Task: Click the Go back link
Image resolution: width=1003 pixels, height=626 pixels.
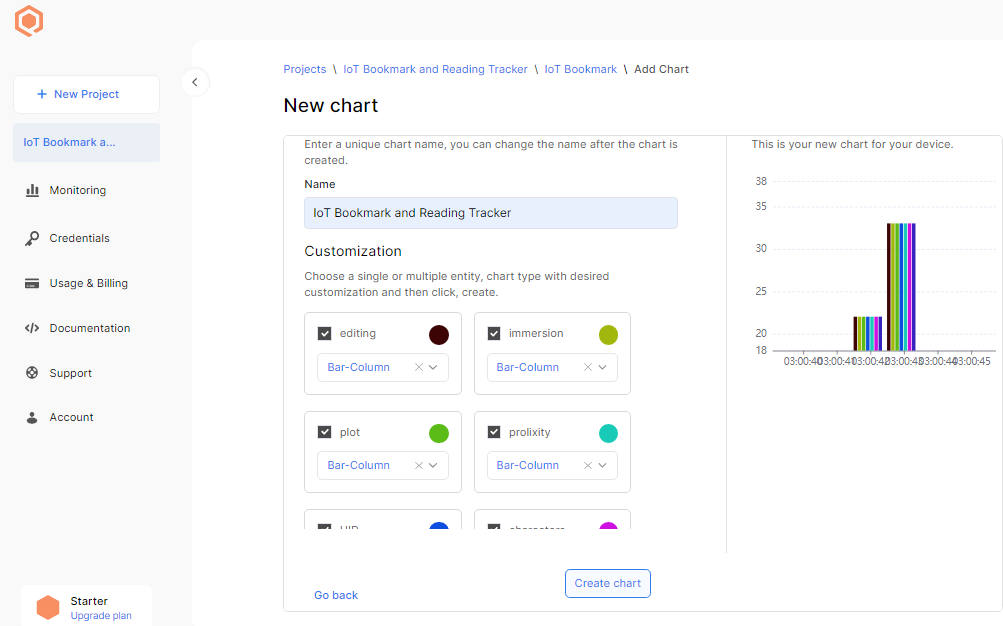Action: pos(335,595)
